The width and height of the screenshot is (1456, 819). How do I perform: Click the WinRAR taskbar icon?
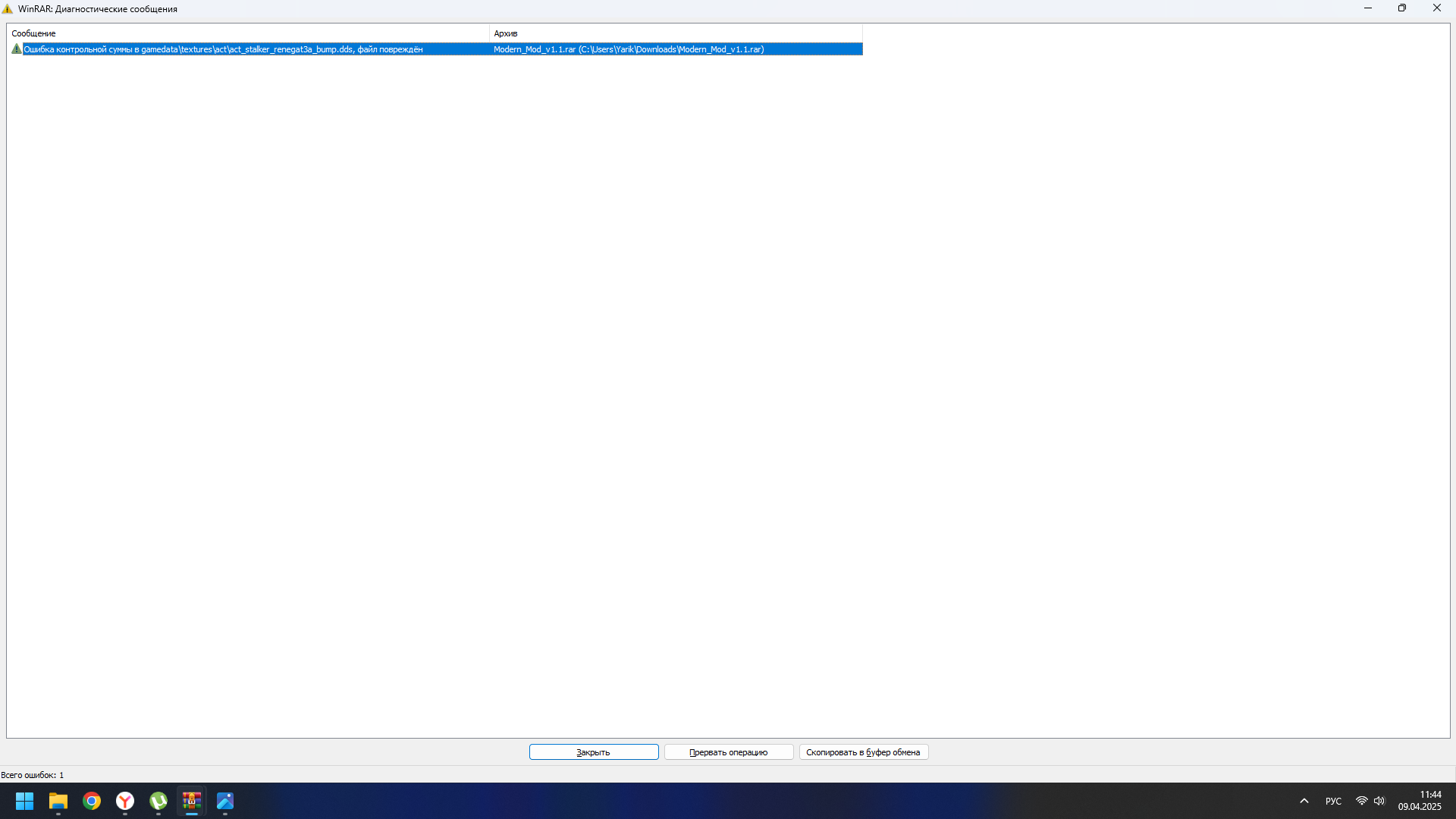[192, 801]
